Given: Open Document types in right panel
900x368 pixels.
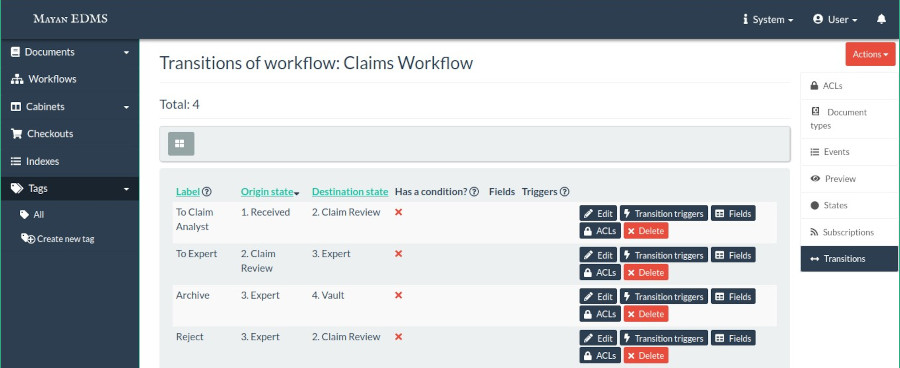Looking at the screenshot, I should 849,119.
